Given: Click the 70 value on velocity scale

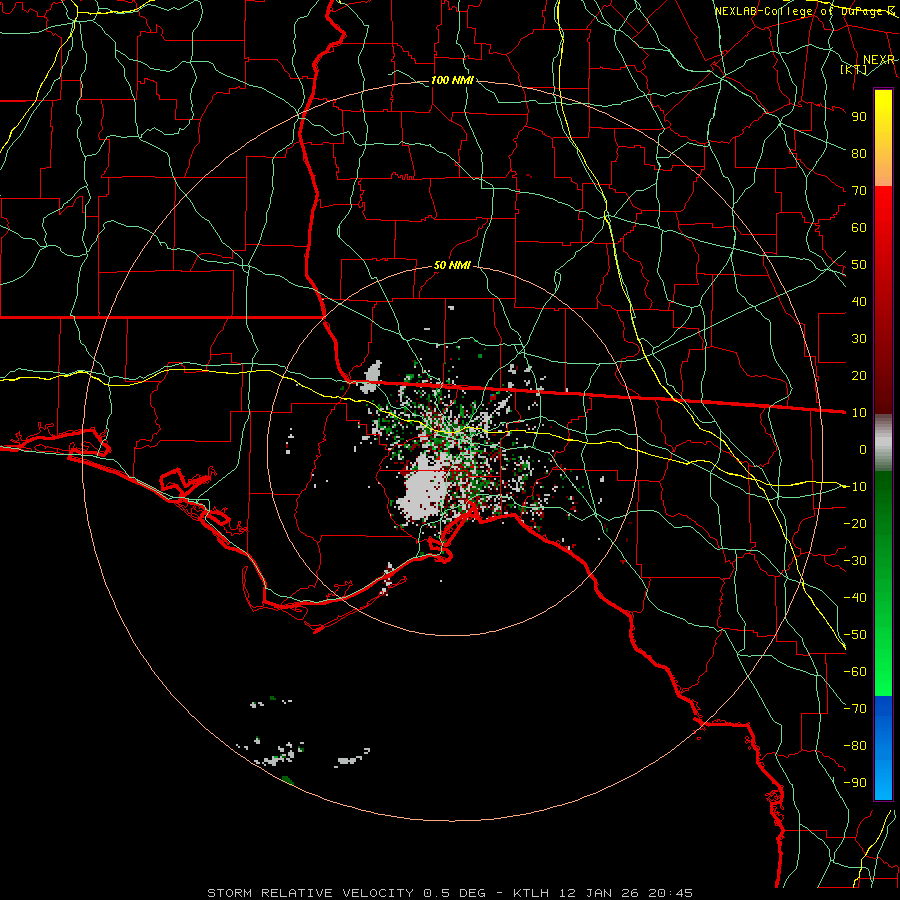Looking at the screenshot, I should pyautogui.click(x=859, y=191).
